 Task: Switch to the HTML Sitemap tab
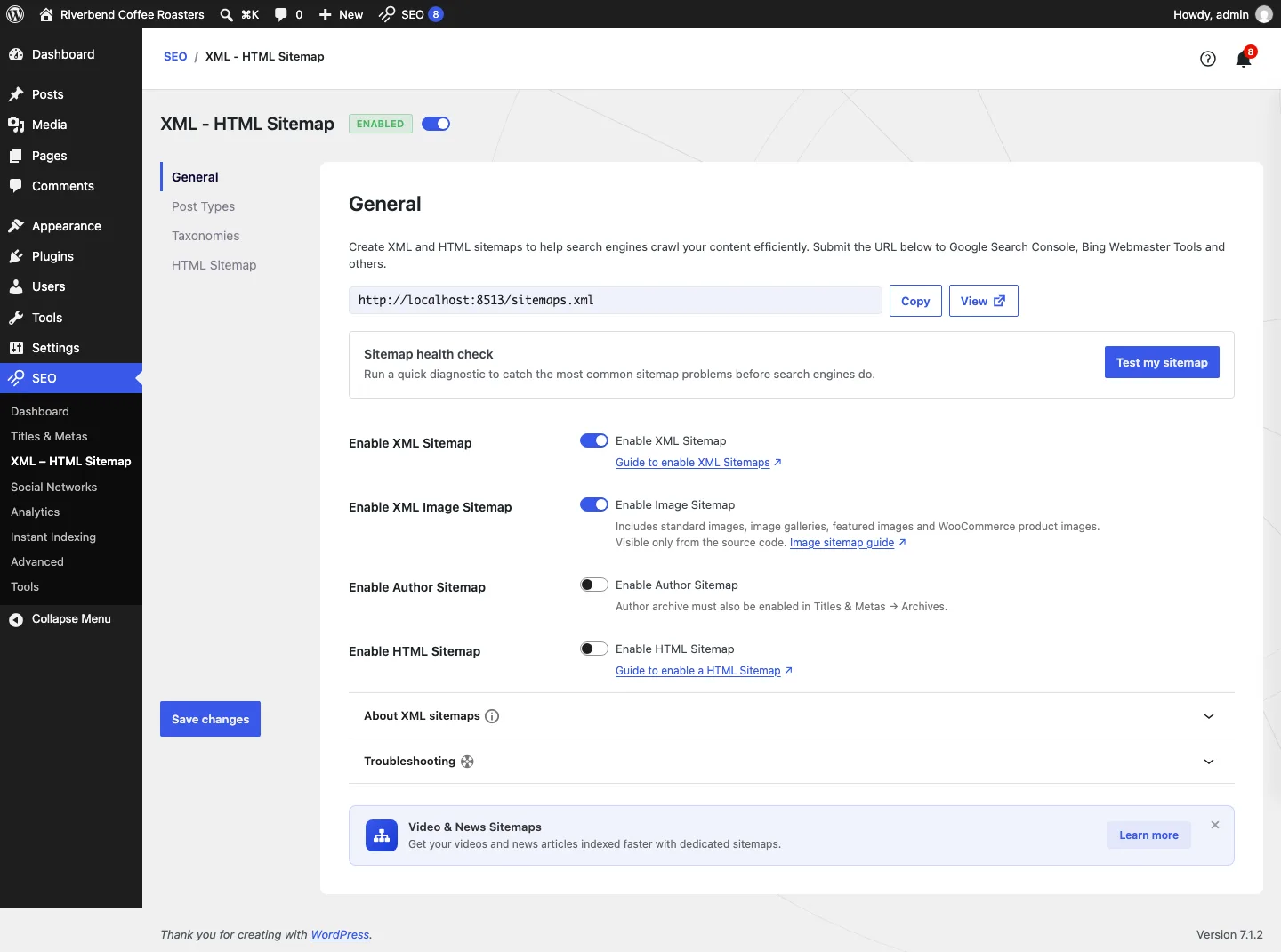coord(214,265)
